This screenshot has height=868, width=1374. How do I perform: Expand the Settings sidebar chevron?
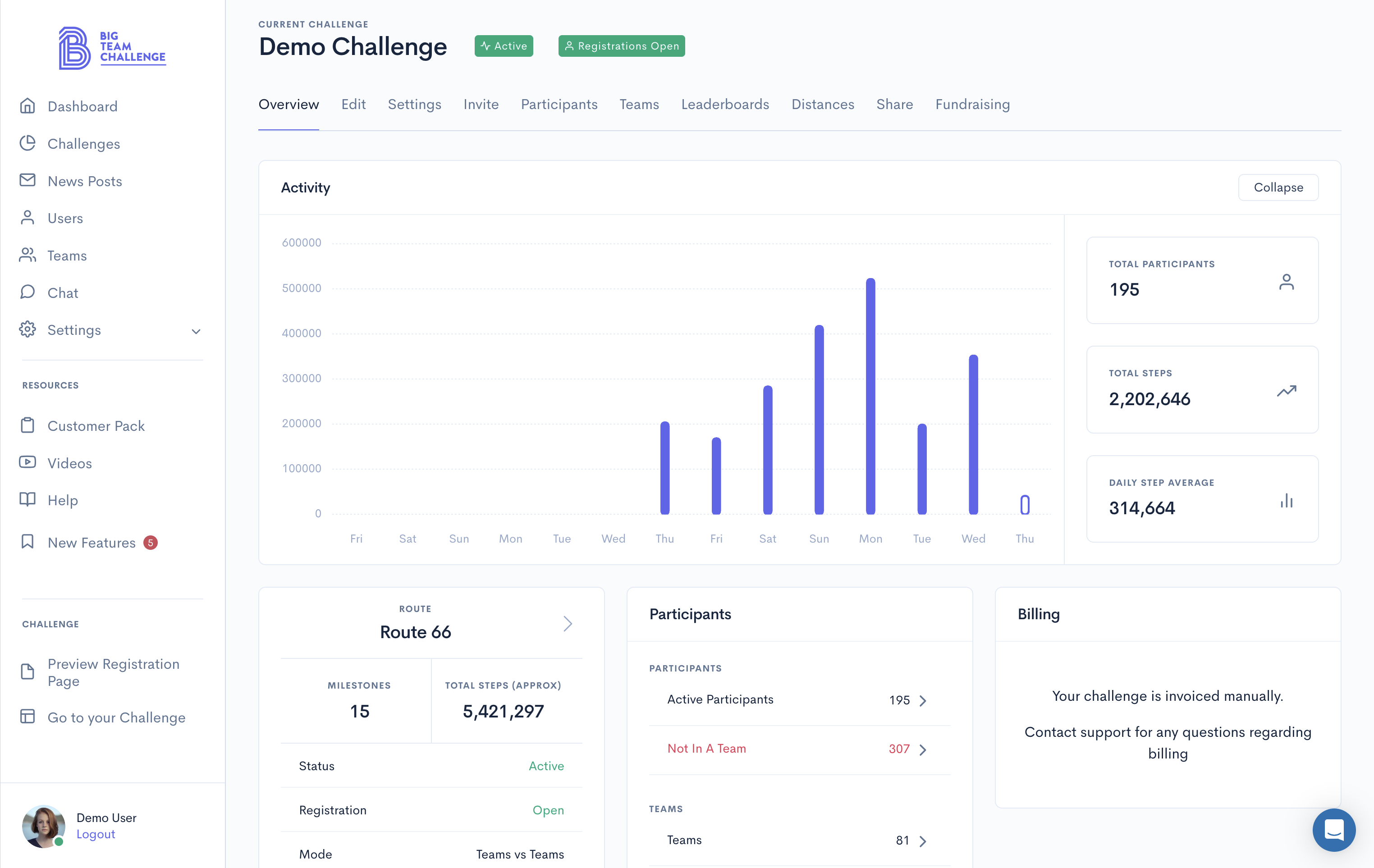196,331
